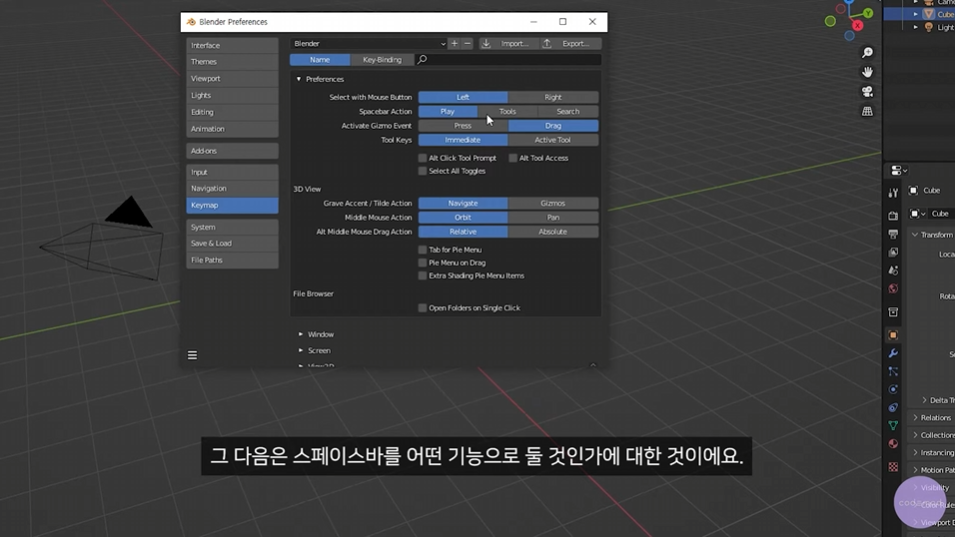The width and height of the screenshot is (955, 537).
Task: Open the Collection properties tab icon
Action: click(893, 312)
